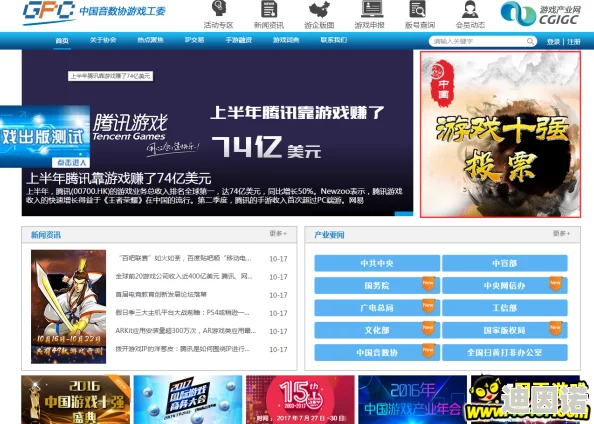Click the 国家版权局 button
This screenshot has height=424, width=594.
(505, 330)
